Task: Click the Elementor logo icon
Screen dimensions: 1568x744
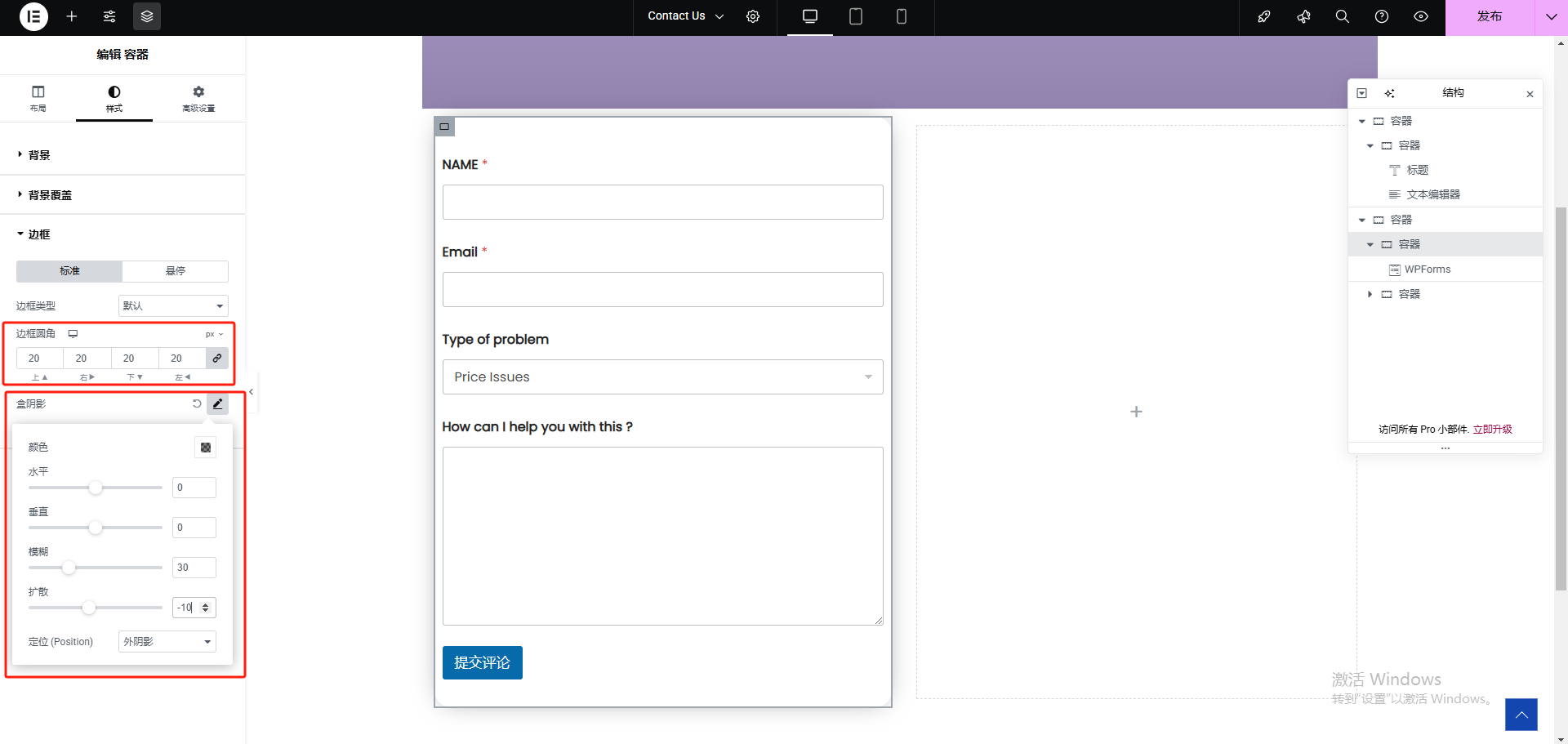Action: [33, 16]
